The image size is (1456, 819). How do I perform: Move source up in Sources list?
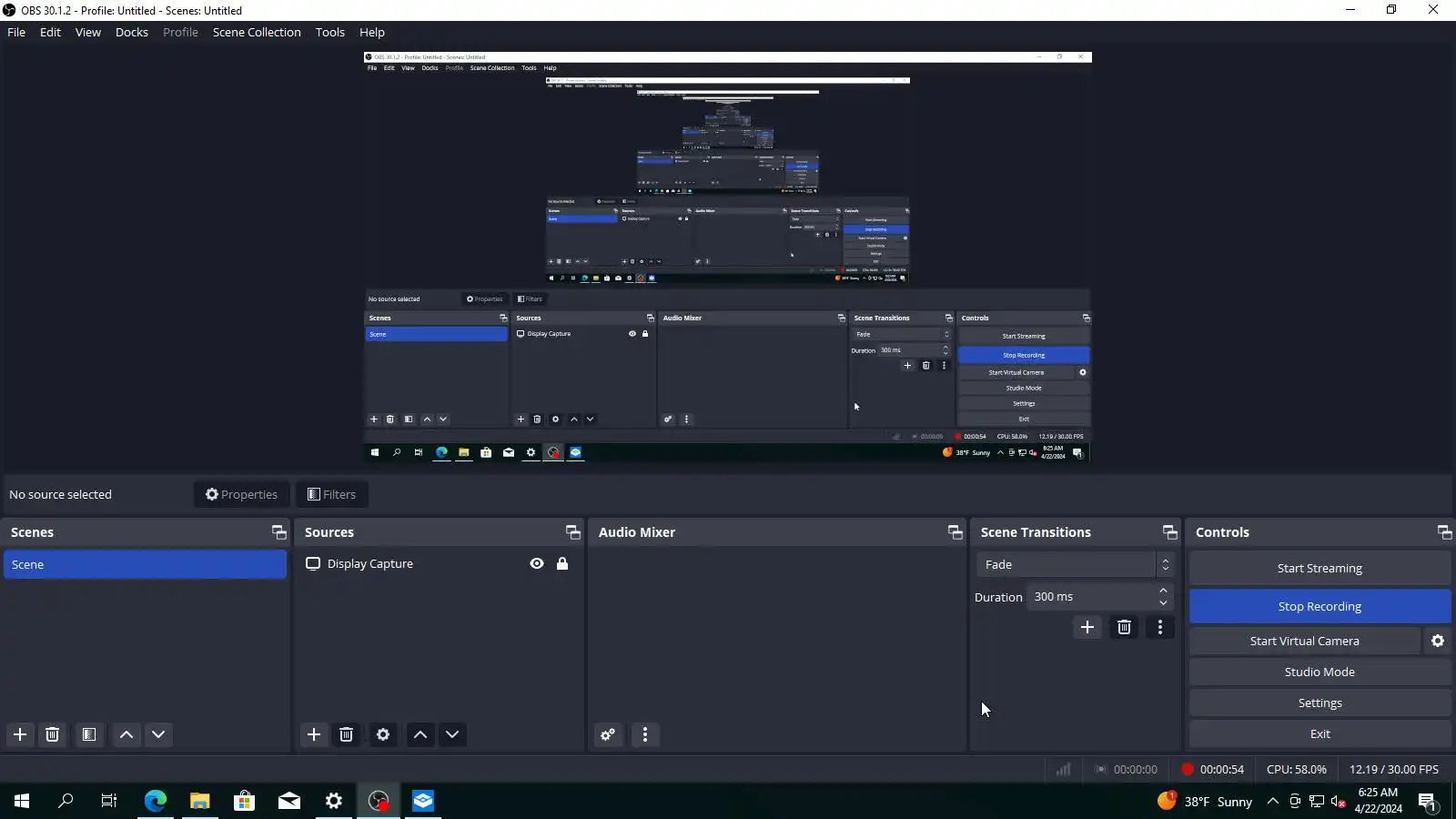coord(420,734)
